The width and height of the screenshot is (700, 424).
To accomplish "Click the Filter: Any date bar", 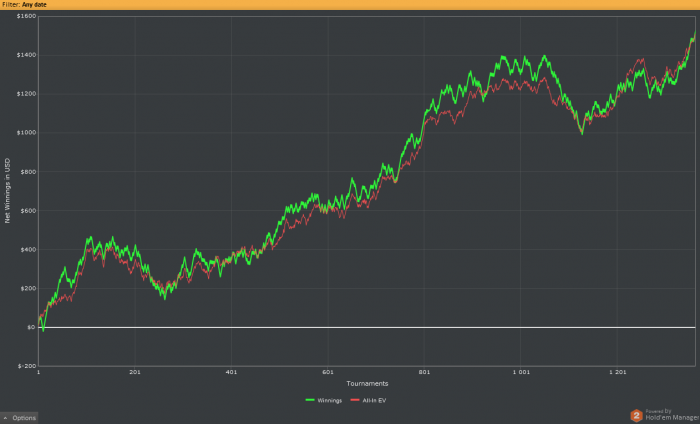I will [x=350, y=4].
